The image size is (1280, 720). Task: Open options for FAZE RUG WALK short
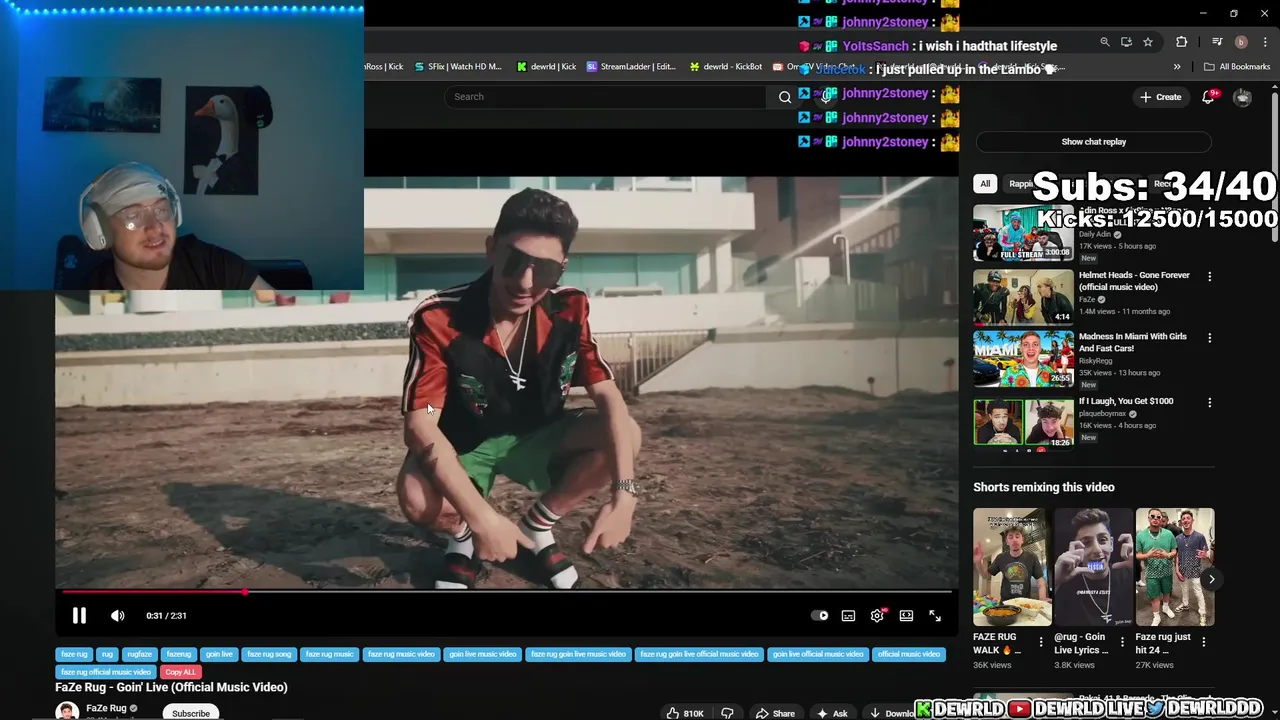pos(1040,642)
